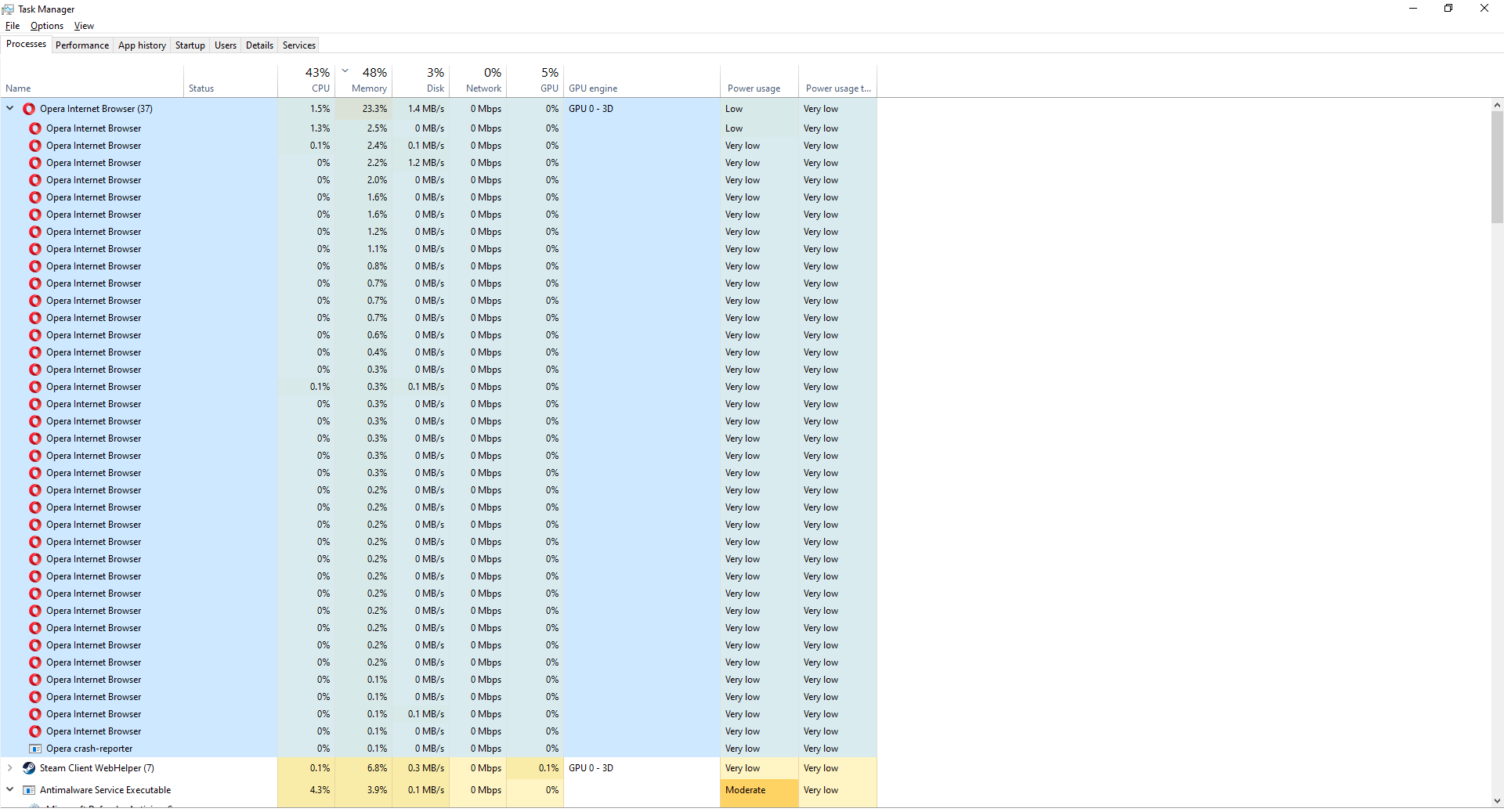The width and height of the screenshot is (1504, 812).
Task: Click the Steam Client WebHelper icon
Action: click(x=29, y=768)
